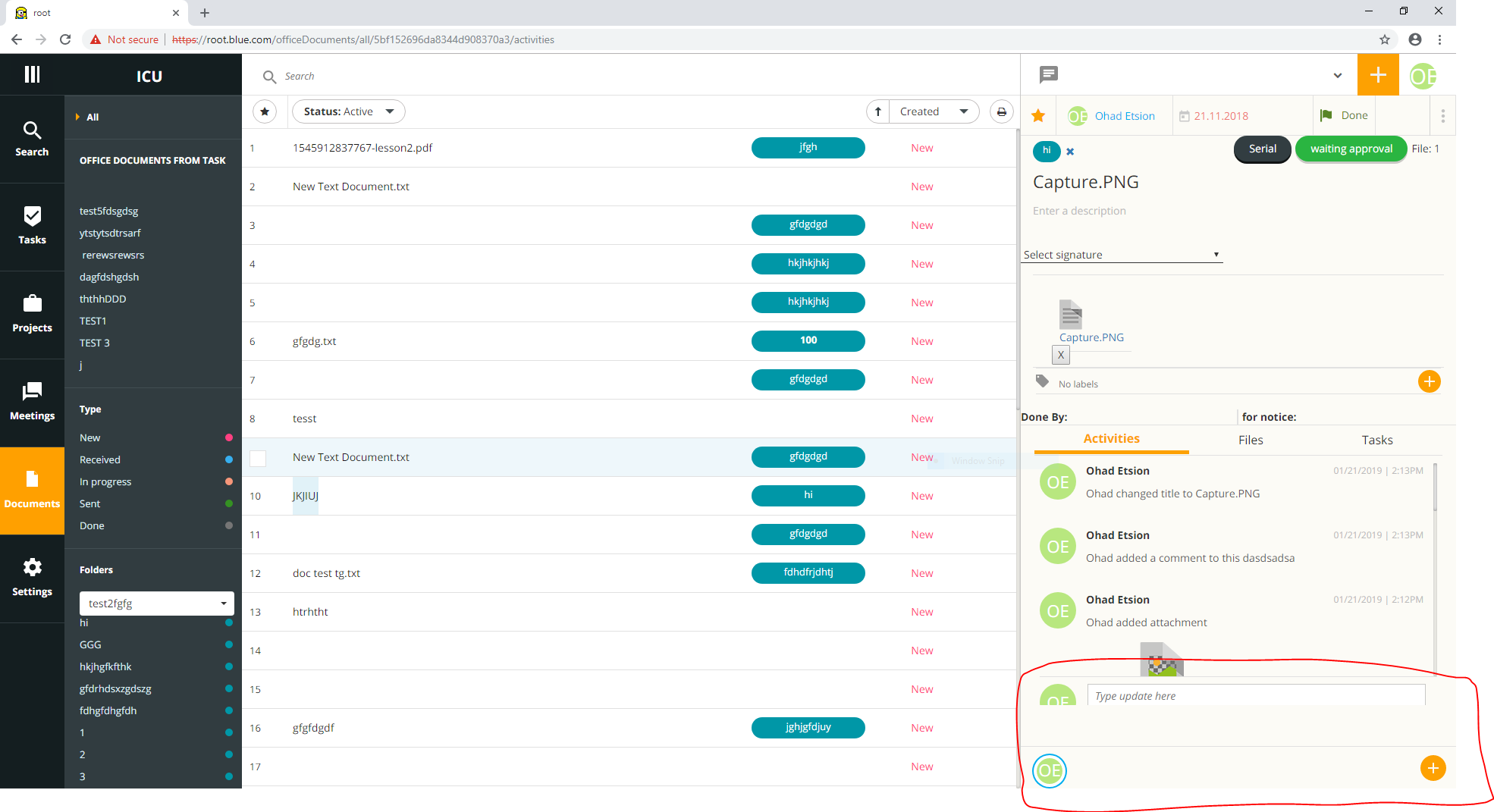The width and height of the screenshot is (1494, 812).
Task: Click the green Sent type dot
Action: point(229,503)
